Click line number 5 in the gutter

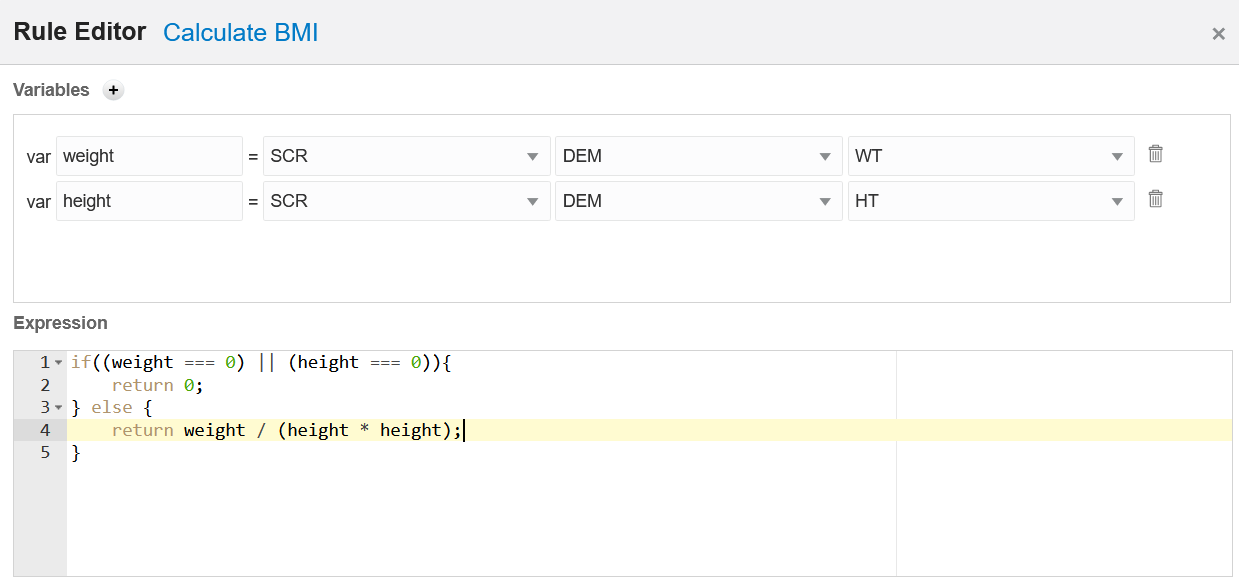[45, 453]
